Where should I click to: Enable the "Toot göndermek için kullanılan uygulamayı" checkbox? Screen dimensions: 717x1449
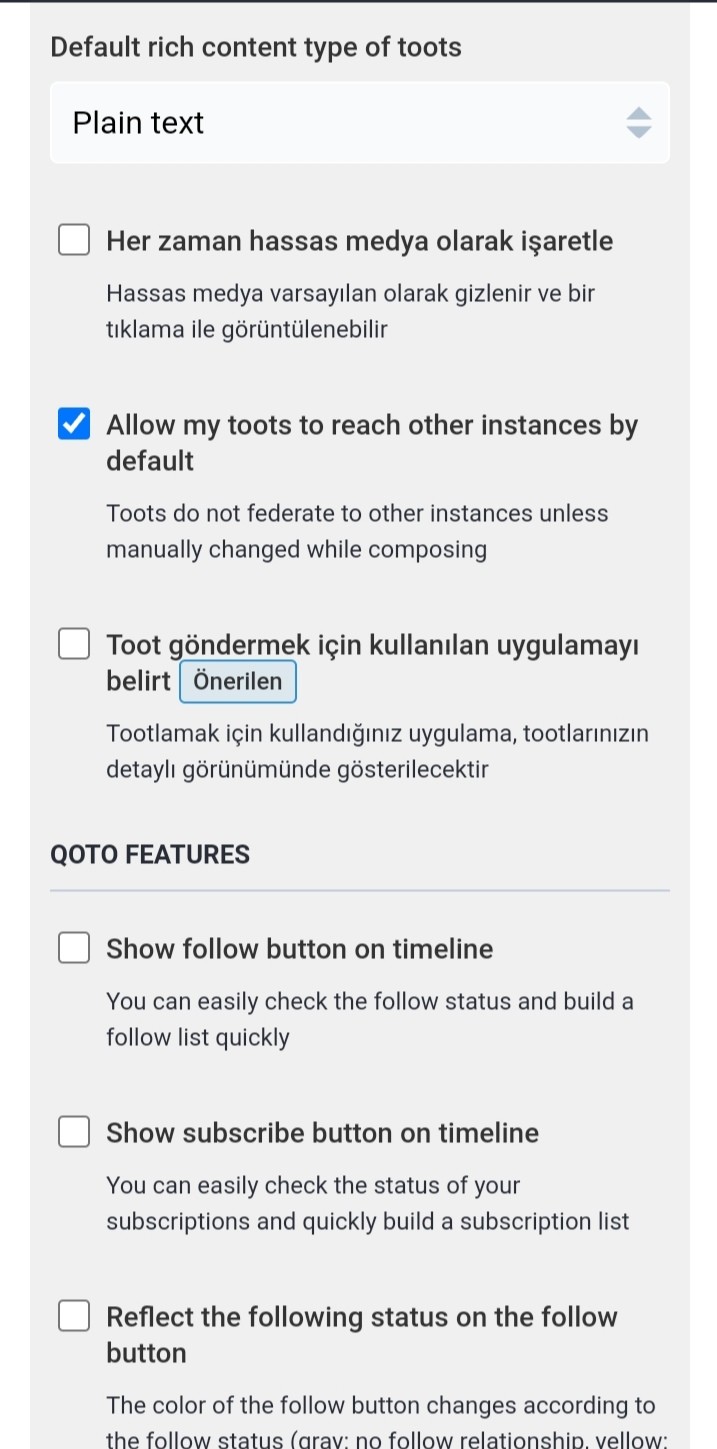click(x=74, y=645)
